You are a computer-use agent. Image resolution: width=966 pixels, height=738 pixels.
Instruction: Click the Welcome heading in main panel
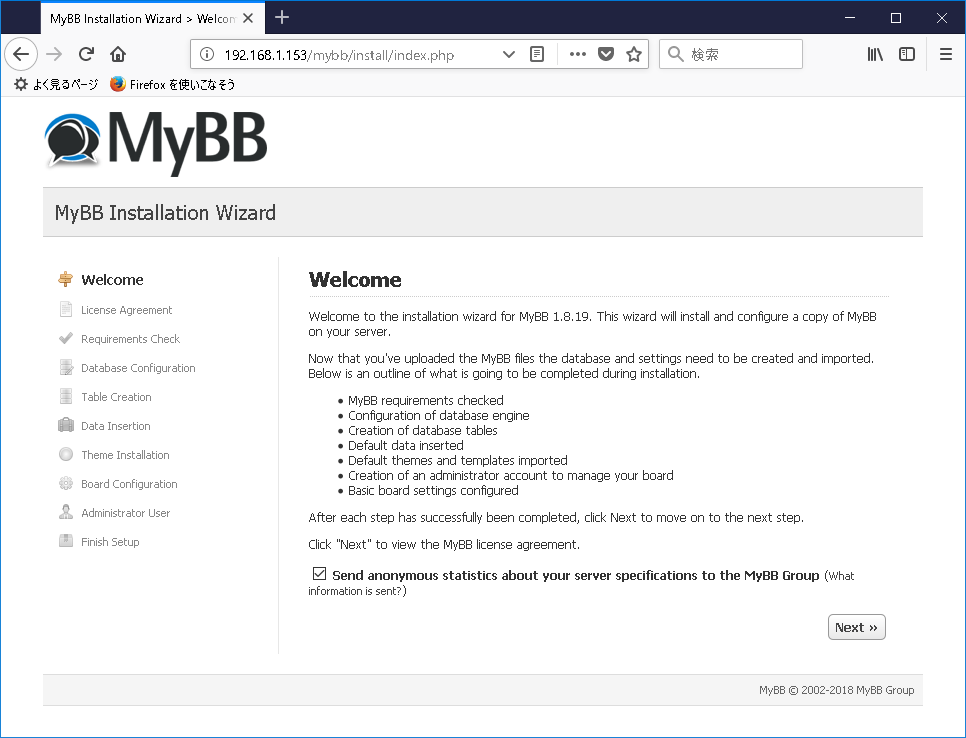pos(355,280)
